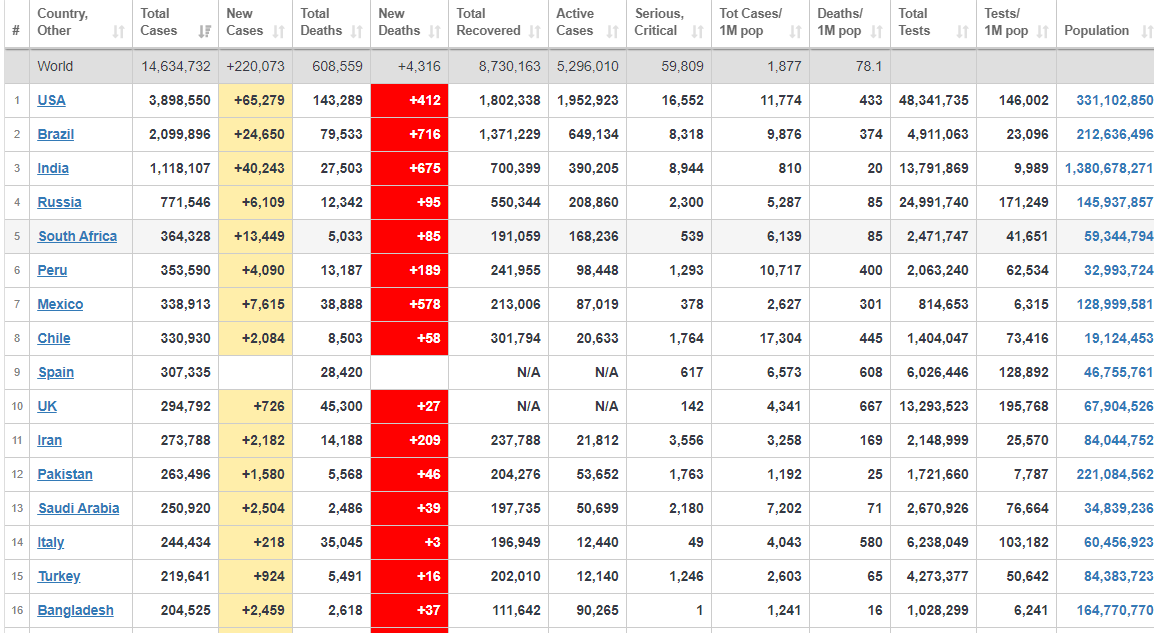Select India new cases cell +40,243
Viewport: 1154px width, 633px height.
tap(255, 168)
